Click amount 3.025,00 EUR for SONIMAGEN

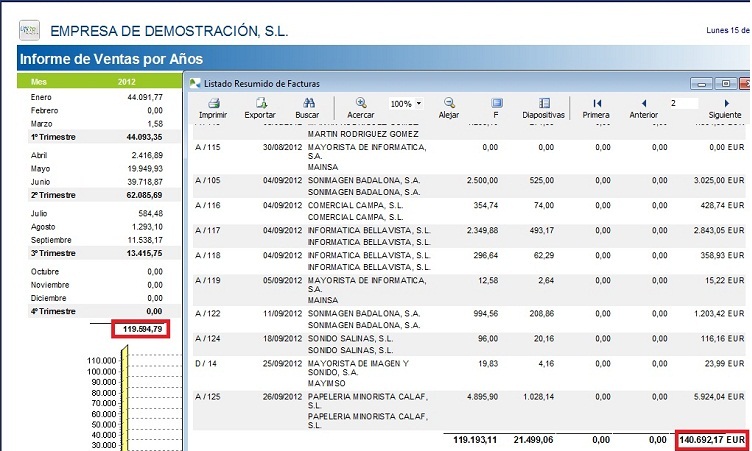pyautogui.click(x=719, y=180)
